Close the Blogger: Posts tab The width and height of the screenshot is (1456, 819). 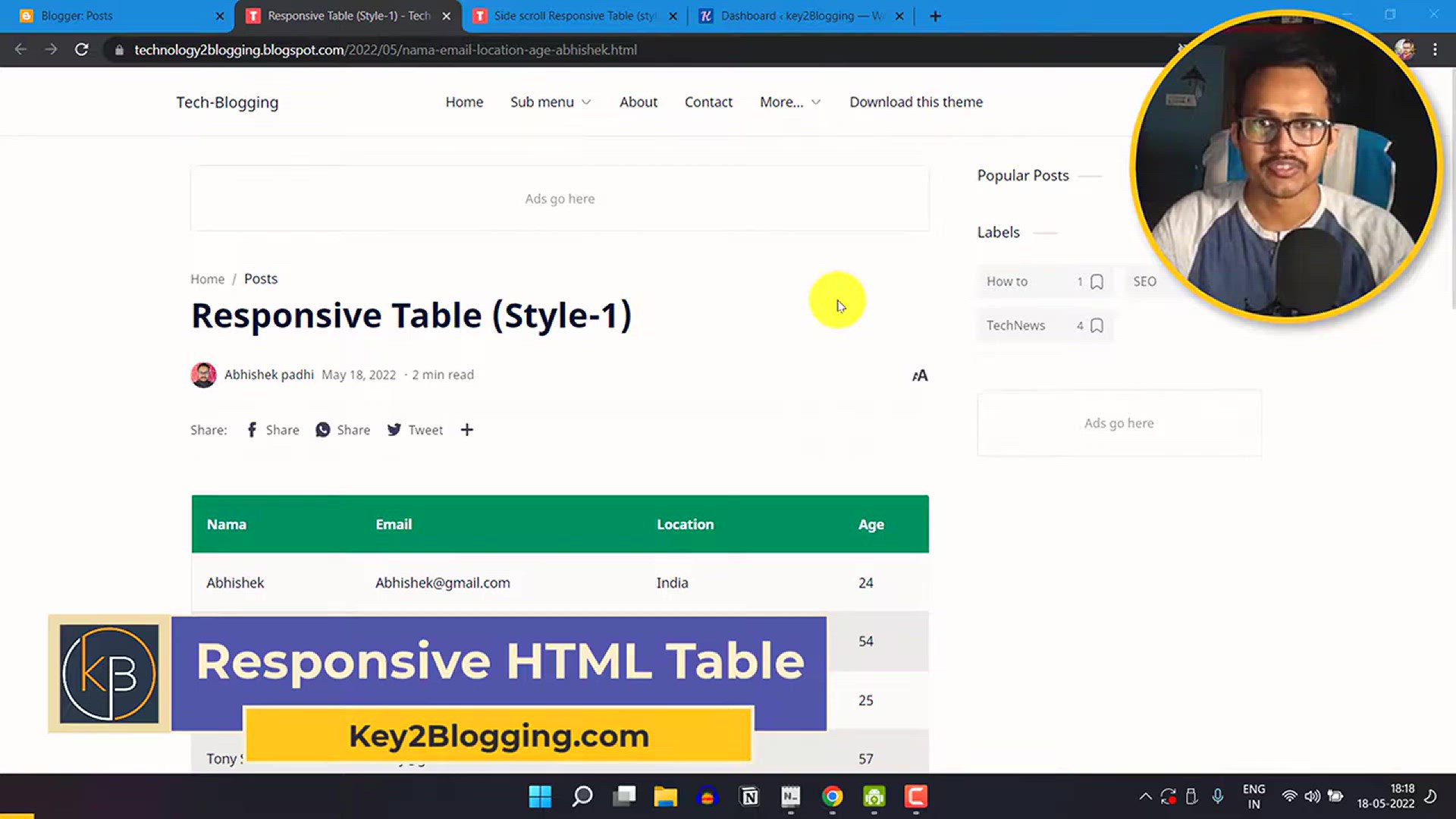point(220,16)
